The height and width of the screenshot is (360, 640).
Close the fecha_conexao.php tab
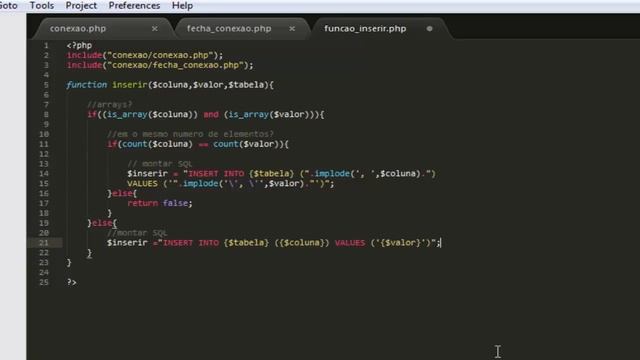(292, 29)
